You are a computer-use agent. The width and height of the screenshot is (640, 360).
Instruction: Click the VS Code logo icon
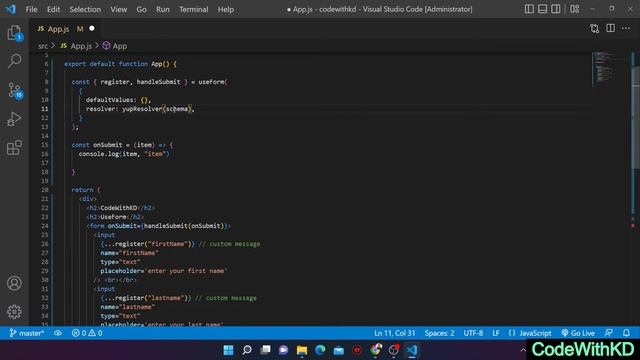(11, 9)
